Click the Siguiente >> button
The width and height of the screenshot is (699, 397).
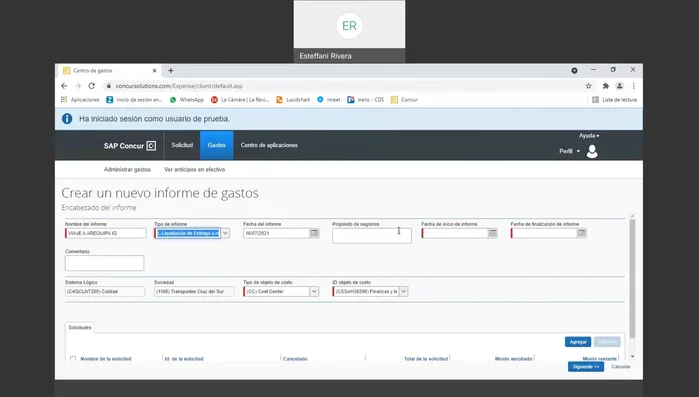(586, 366)
